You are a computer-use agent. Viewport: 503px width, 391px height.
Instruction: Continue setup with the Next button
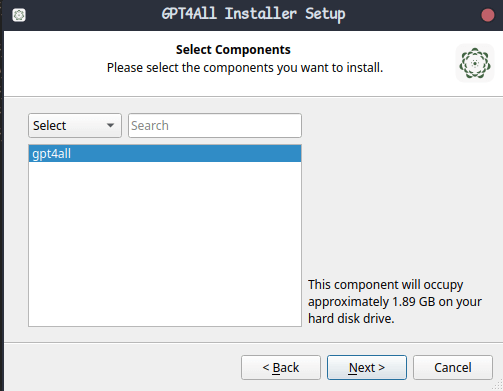pos(367,367)
